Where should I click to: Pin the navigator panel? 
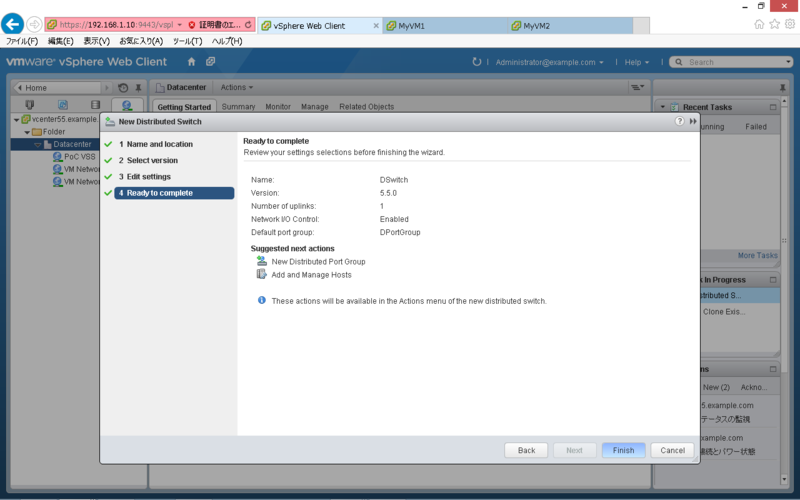click(x=138, y=88)
